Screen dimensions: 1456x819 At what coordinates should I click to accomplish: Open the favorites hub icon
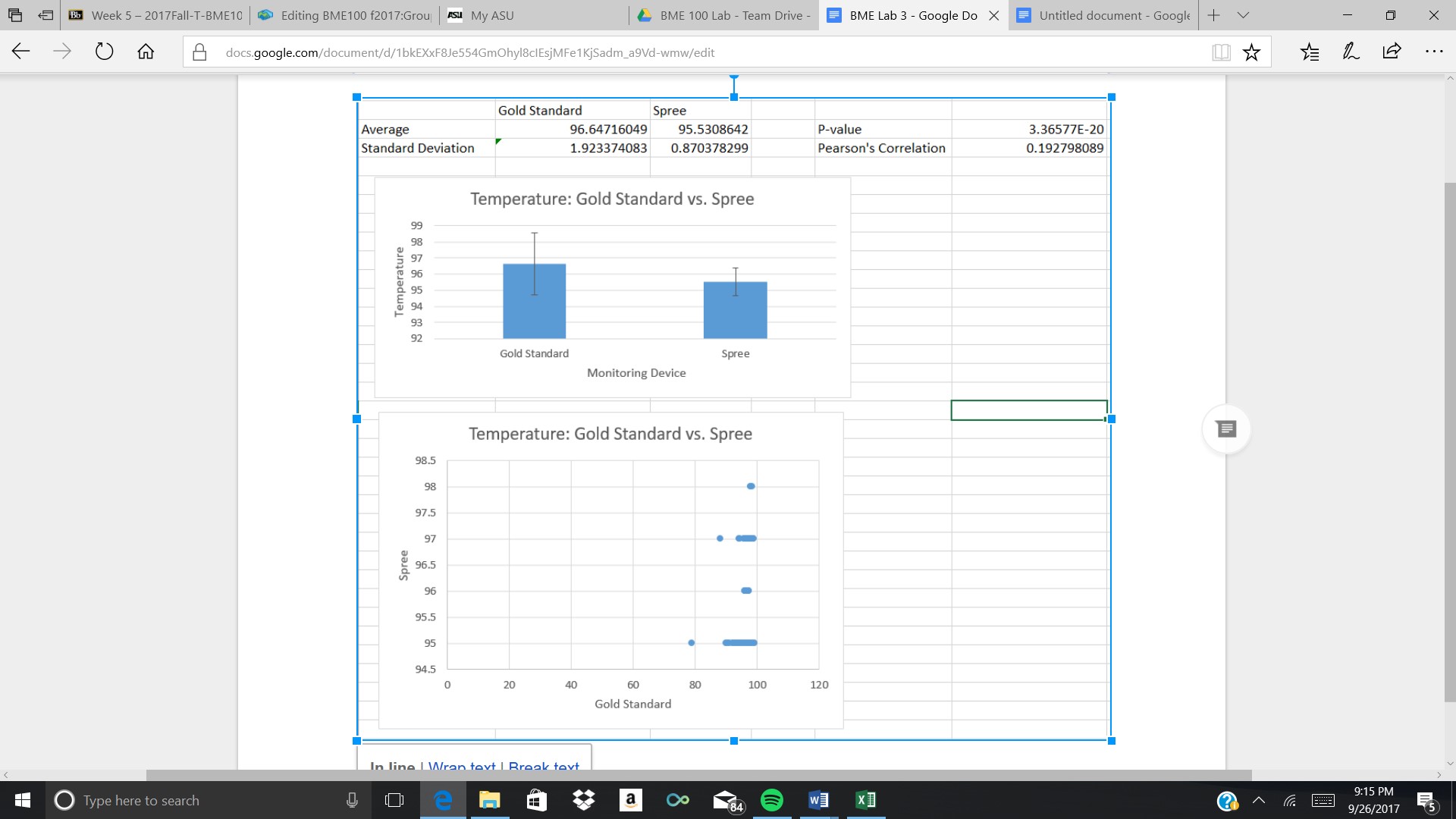point(1310,52)
